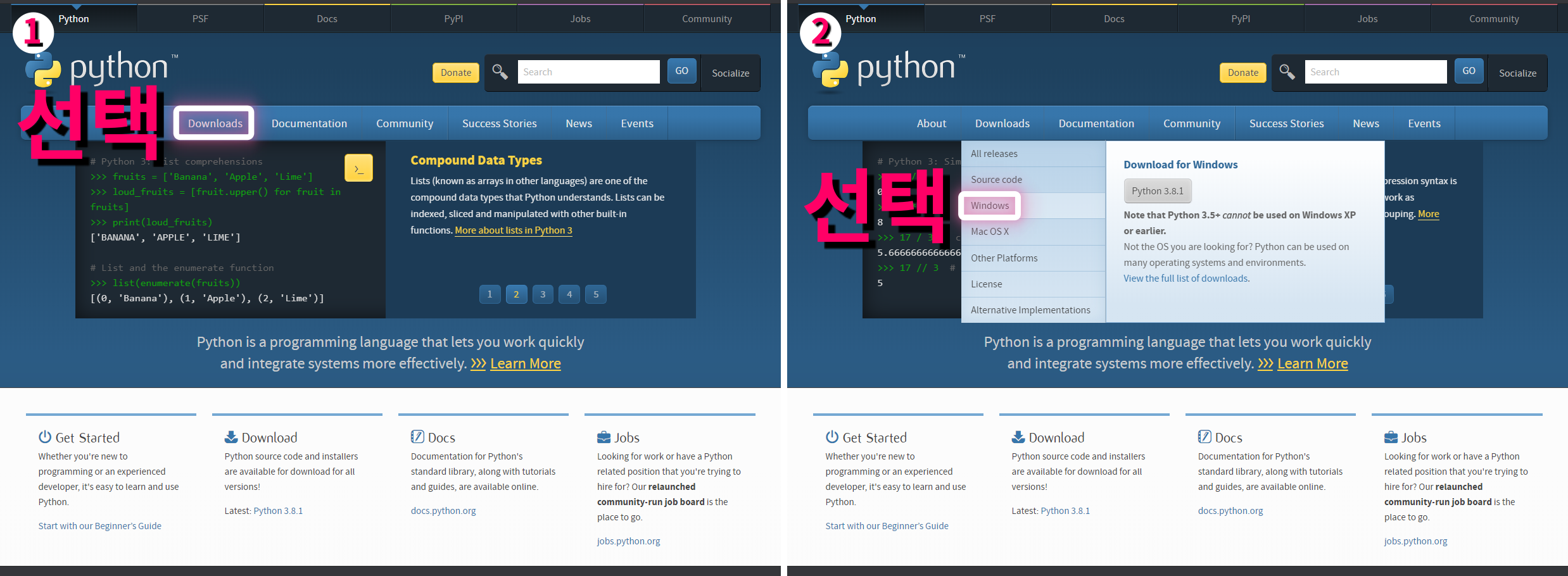Click Search input field in right screenshot

pyautogui.click(x=1376, y=72)
